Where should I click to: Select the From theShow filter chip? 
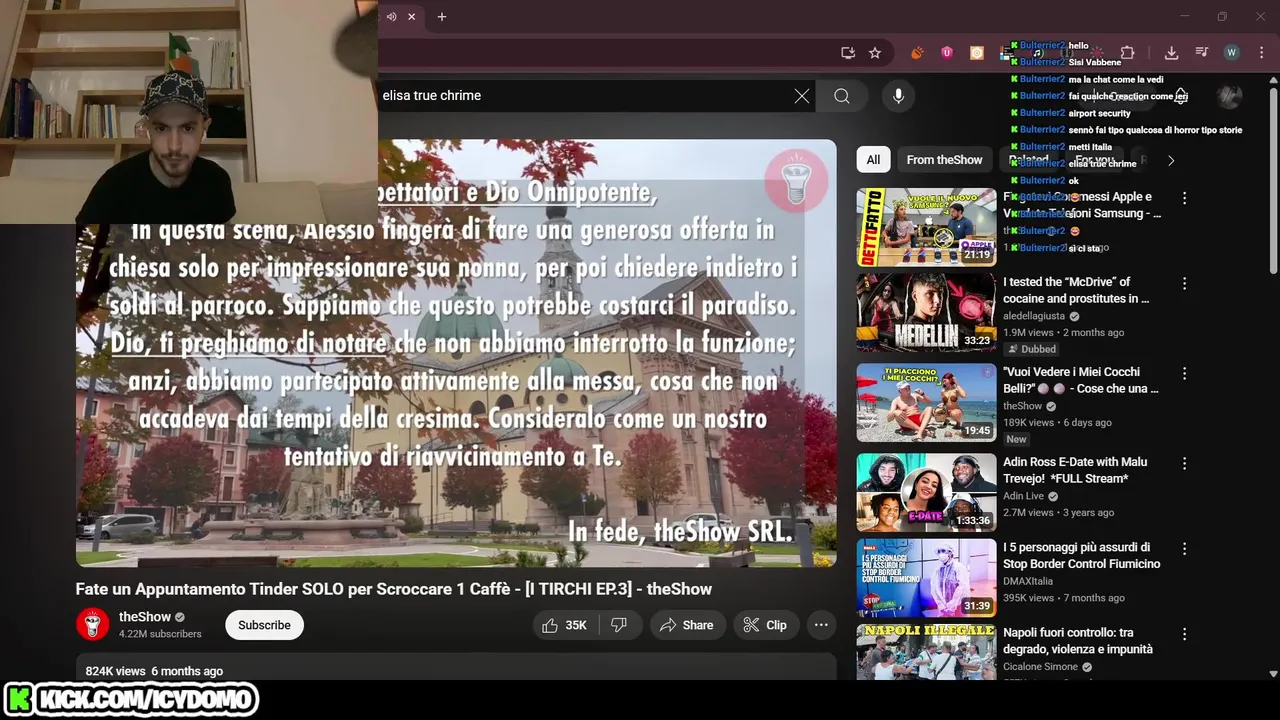(944, 160)
